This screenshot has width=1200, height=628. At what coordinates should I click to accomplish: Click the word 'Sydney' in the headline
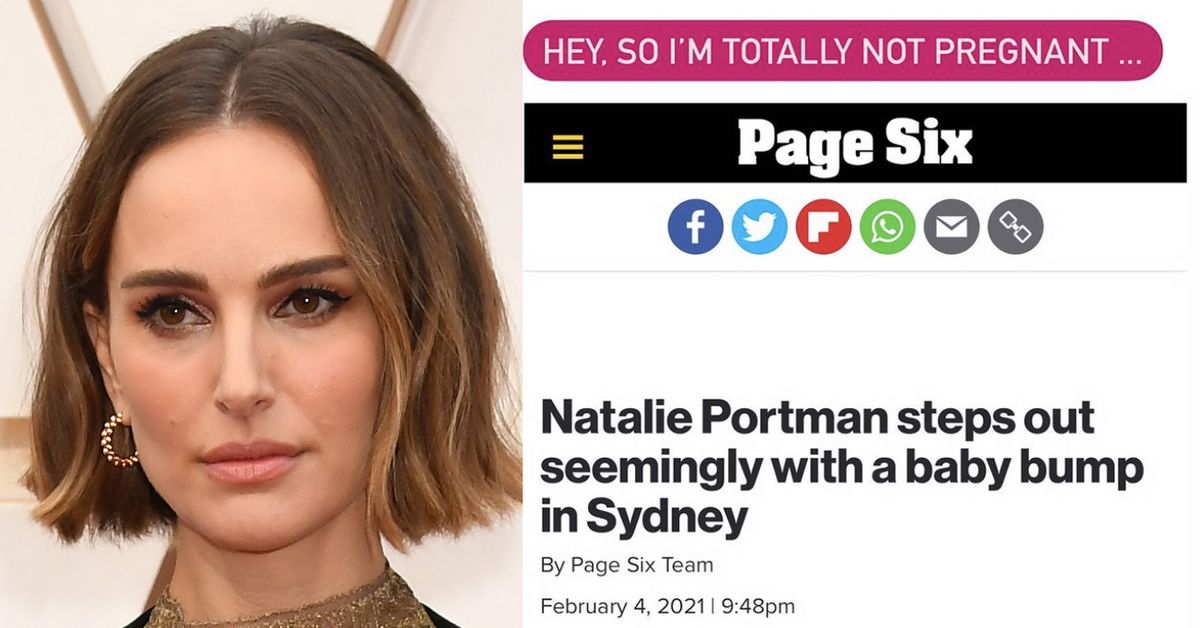pyautogui.click(x=664, y=516)
